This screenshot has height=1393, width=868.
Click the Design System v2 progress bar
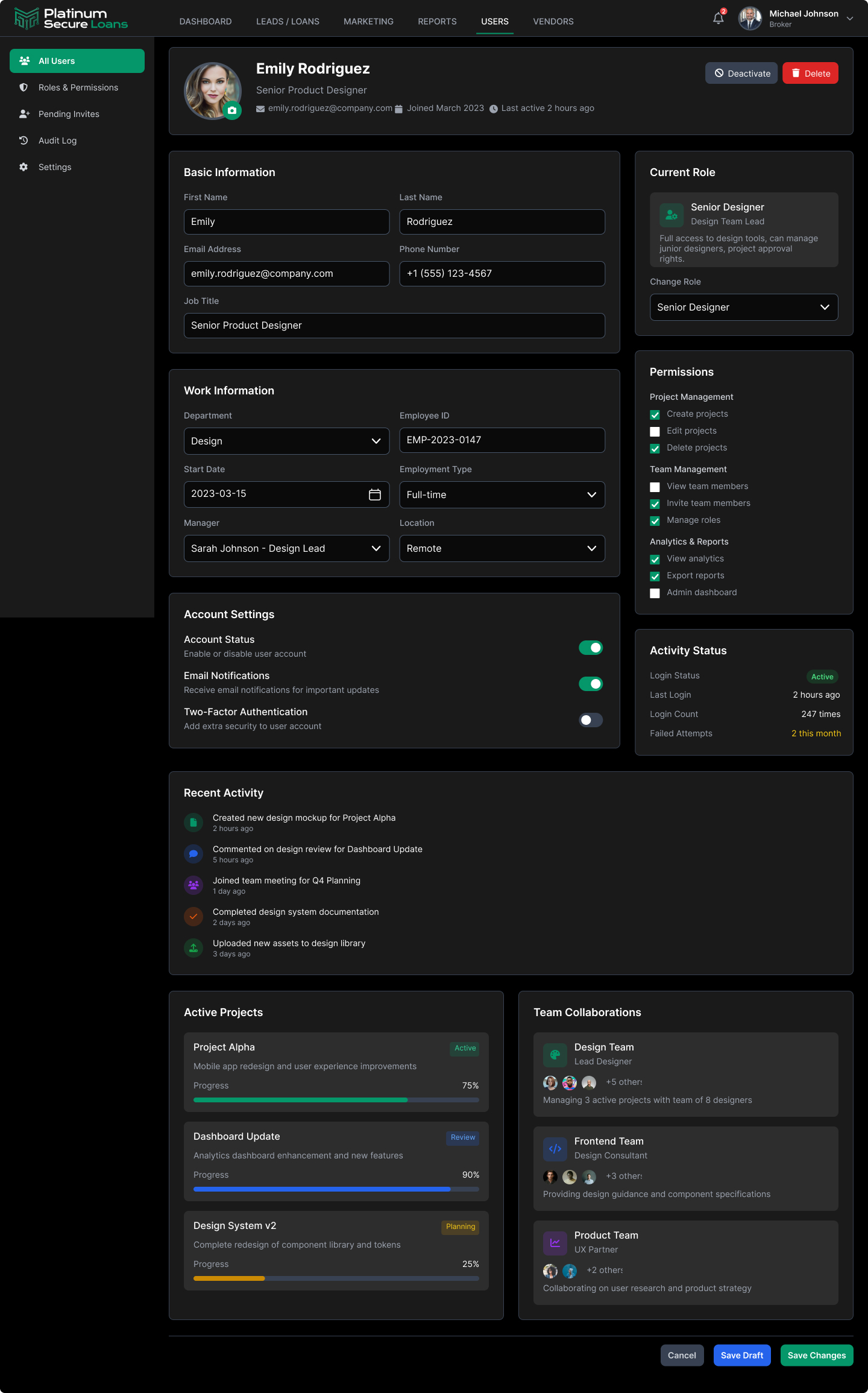pyautogui.click(x=336, y=1278)
